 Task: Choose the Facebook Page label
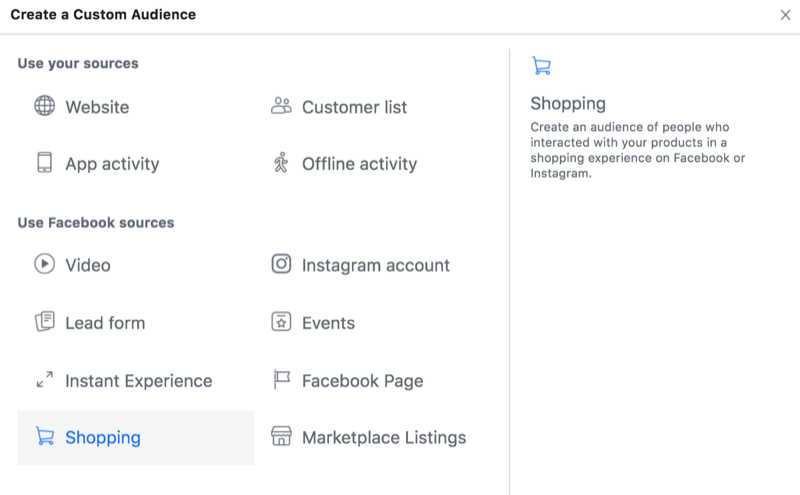coord(362,381)
